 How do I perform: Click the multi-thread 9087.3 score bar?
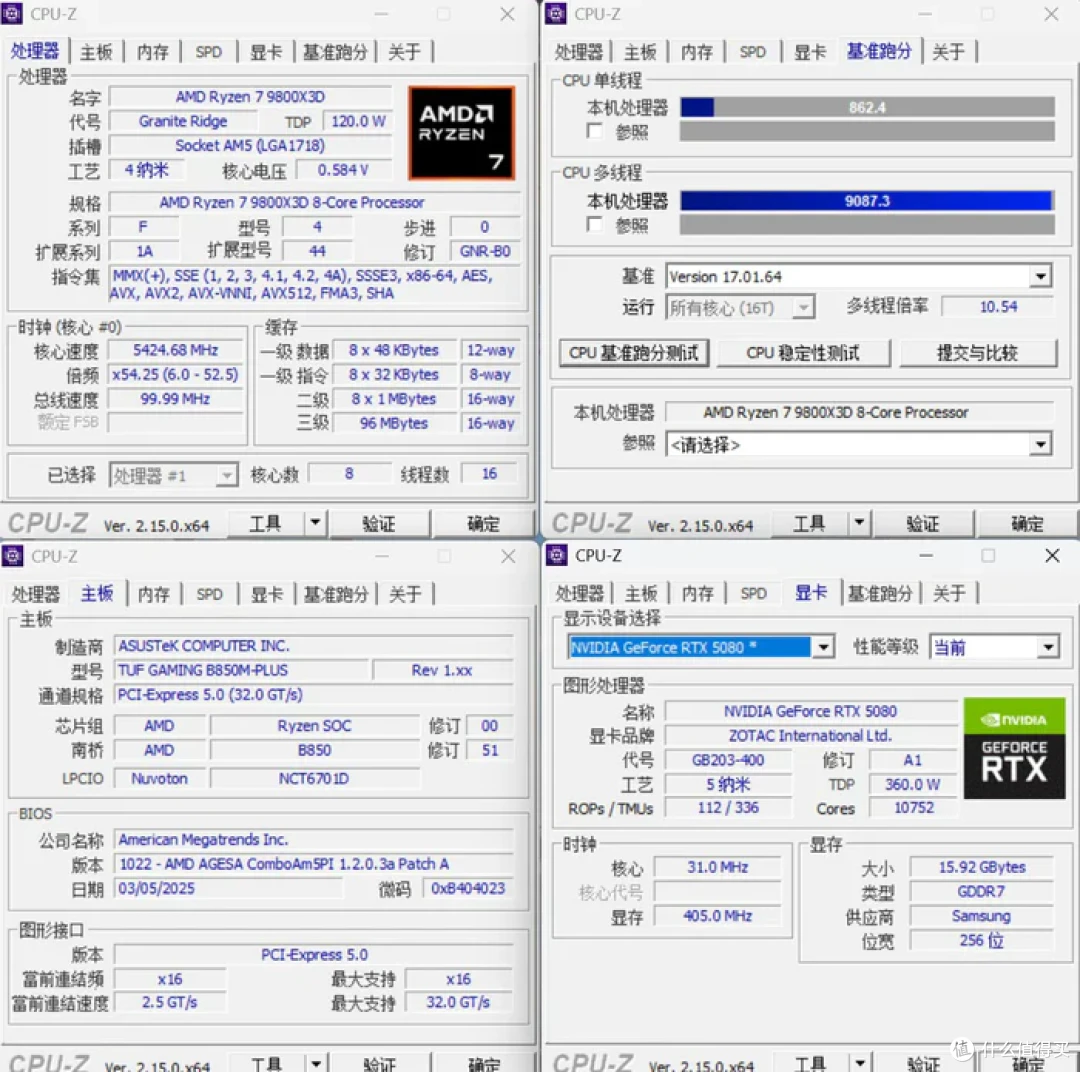pos(867,201)
